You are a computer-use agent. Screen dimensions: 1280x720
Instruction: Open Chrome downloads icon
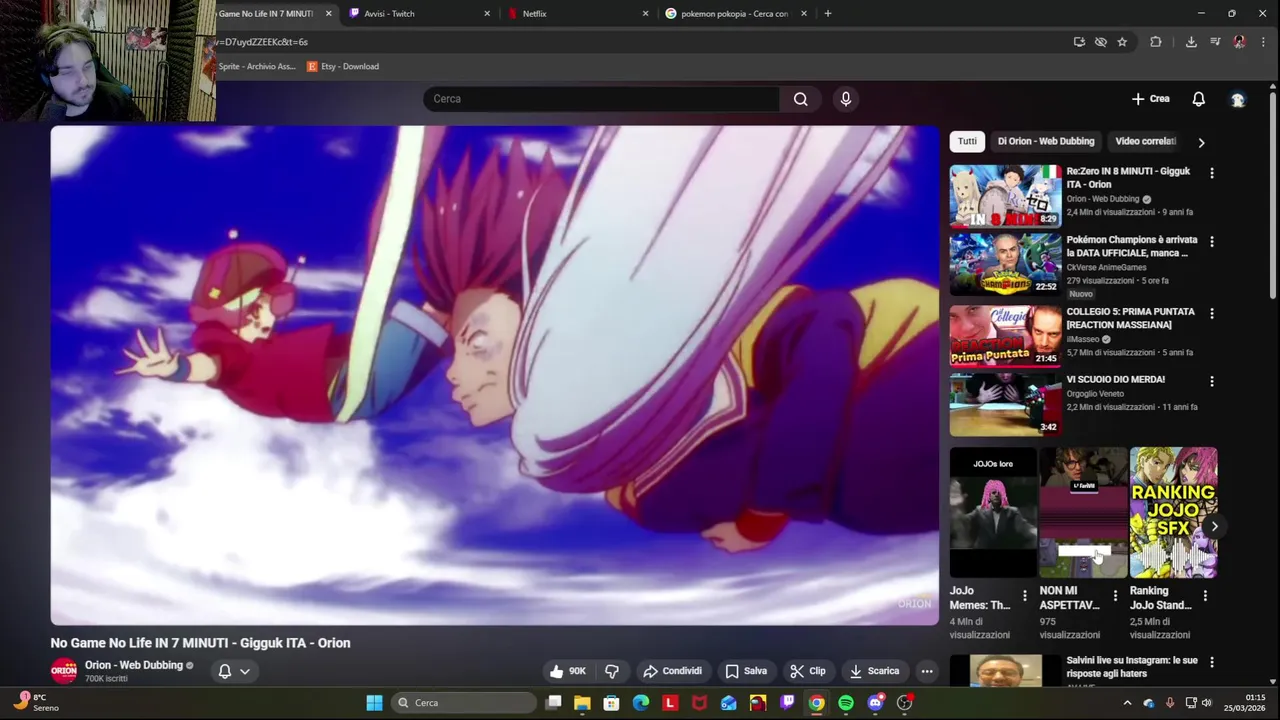point(1191,42)
